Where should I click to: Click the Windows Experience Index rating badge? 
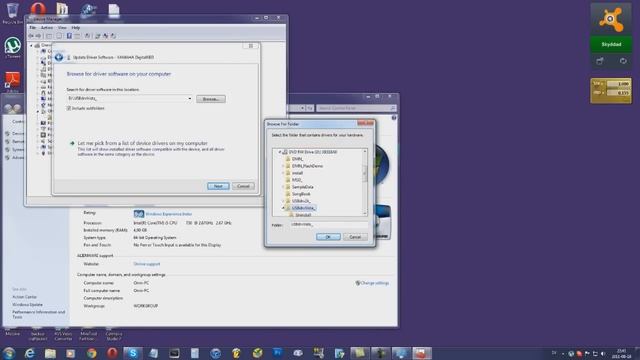139,214
